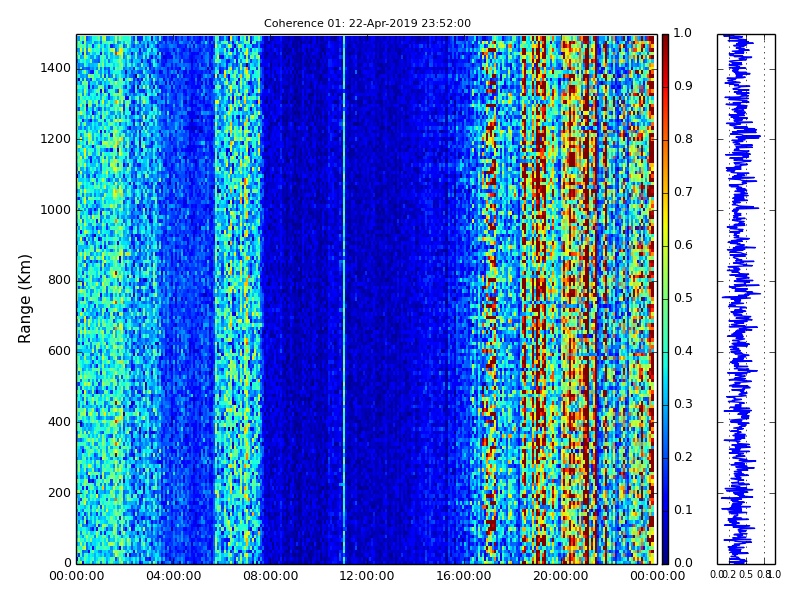Image resolution: width=800 pixels, height=600 pixels.
Task: Click the dotted vertical threshold line in the profile panel
Action: 764,299
